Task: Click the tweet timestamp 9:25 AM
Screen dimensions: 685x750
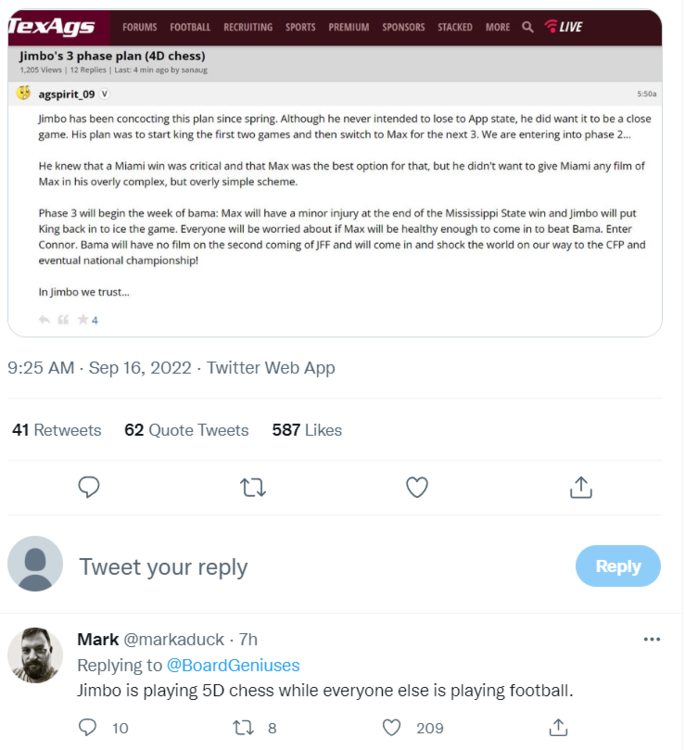Action: (x=41, y=368)
